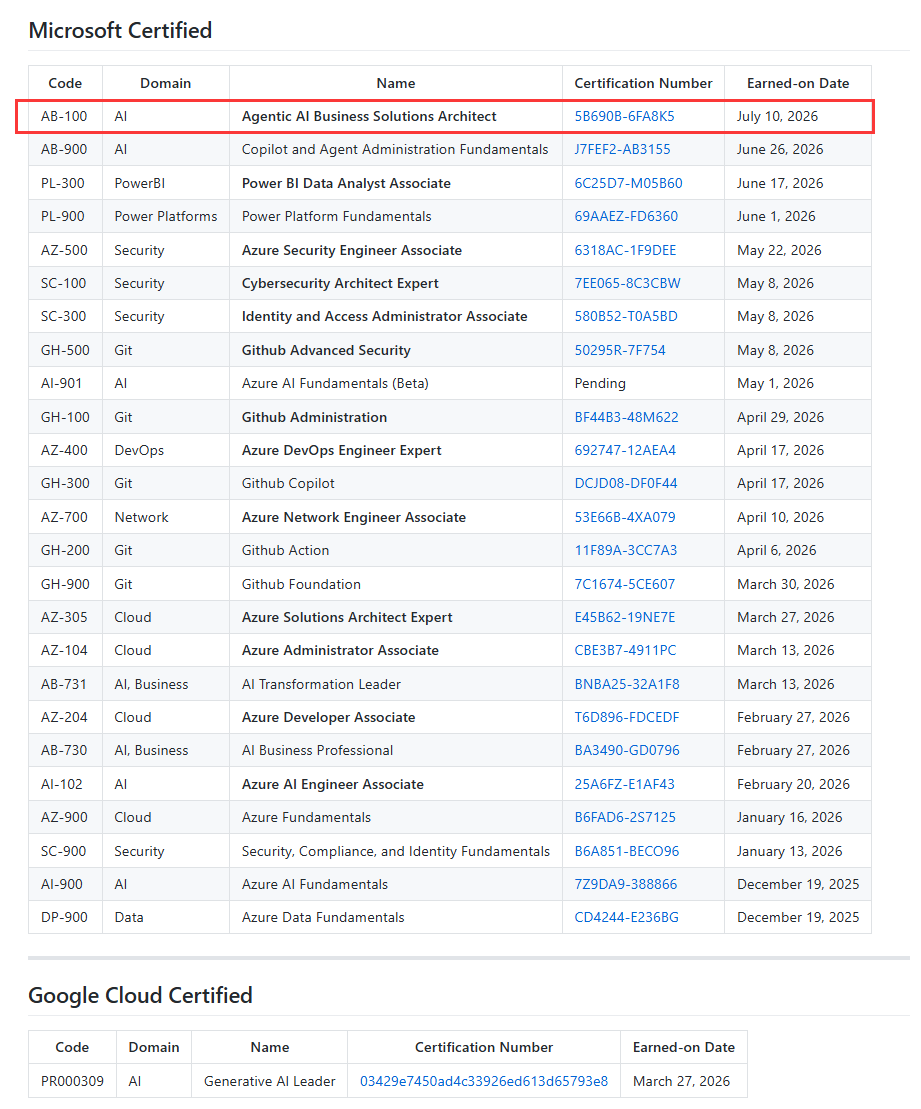
Task: Click Azure Network Engineer Associate cell
Action: [395, 517]
